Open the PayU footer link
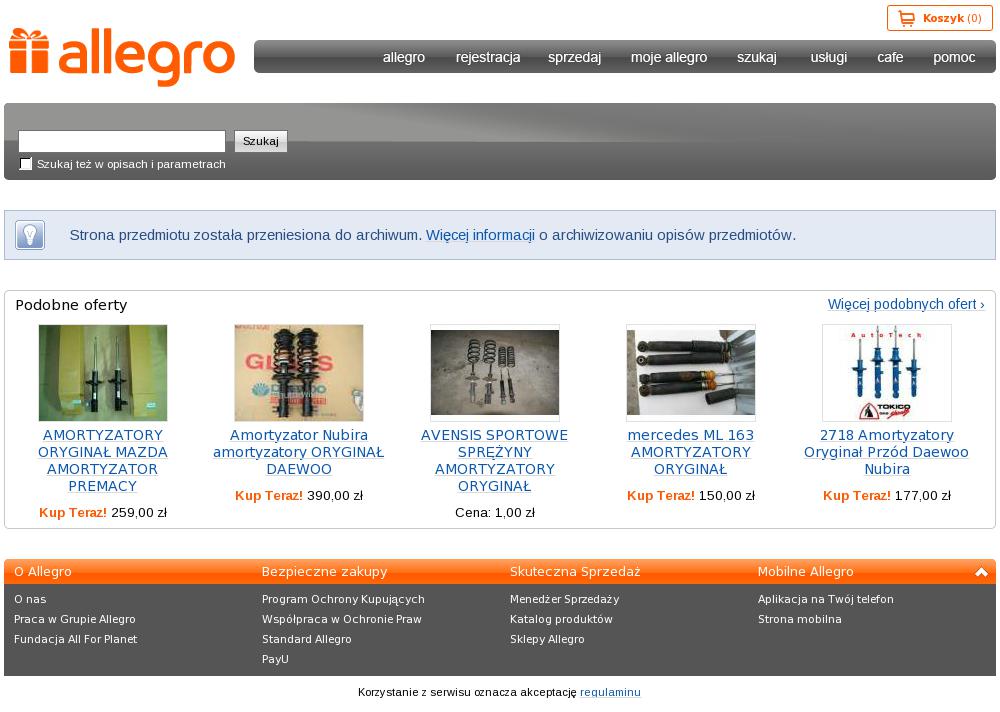This screenshot has height=712, width=1000. coord(275,659)
